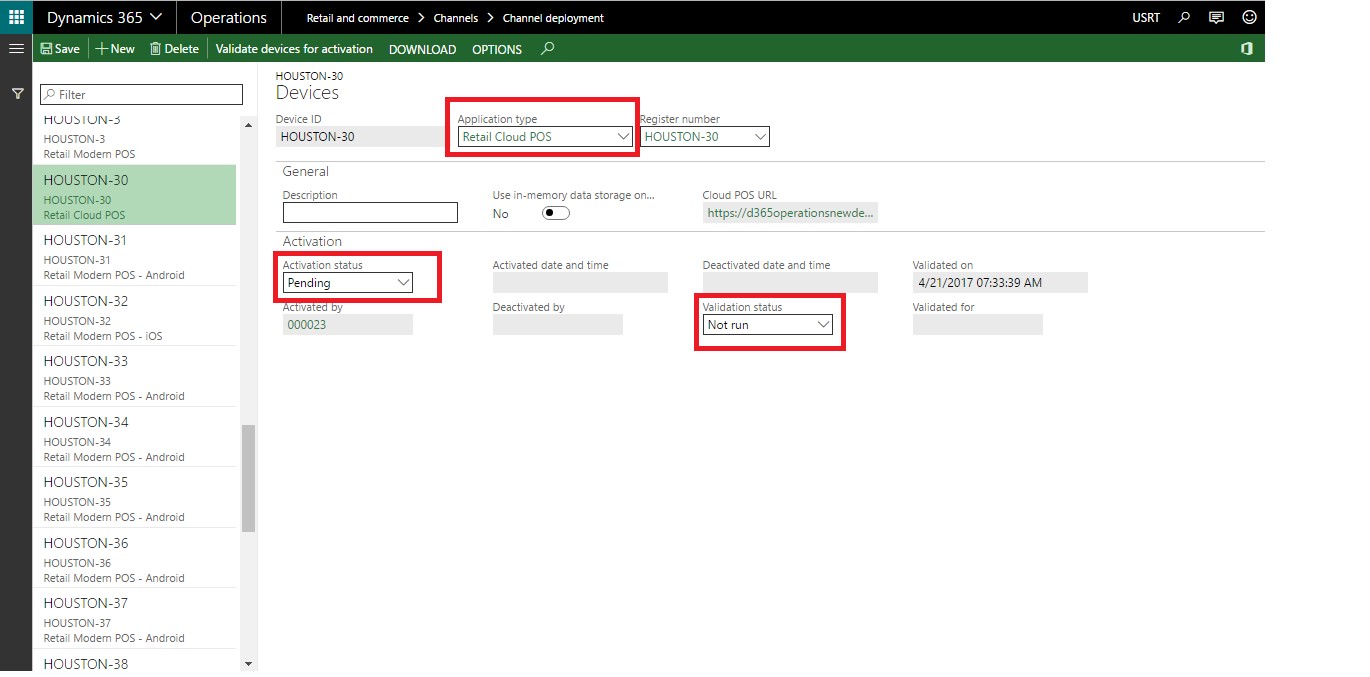Select HOUSTON-37 in device list
1370x677 pixels.
coord(135,619)
